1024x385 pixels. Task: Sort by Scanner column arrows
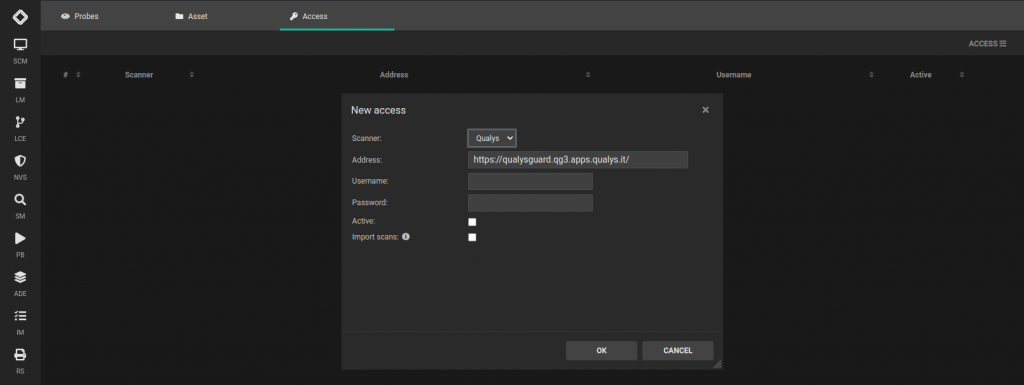click(x=191, y=75)
